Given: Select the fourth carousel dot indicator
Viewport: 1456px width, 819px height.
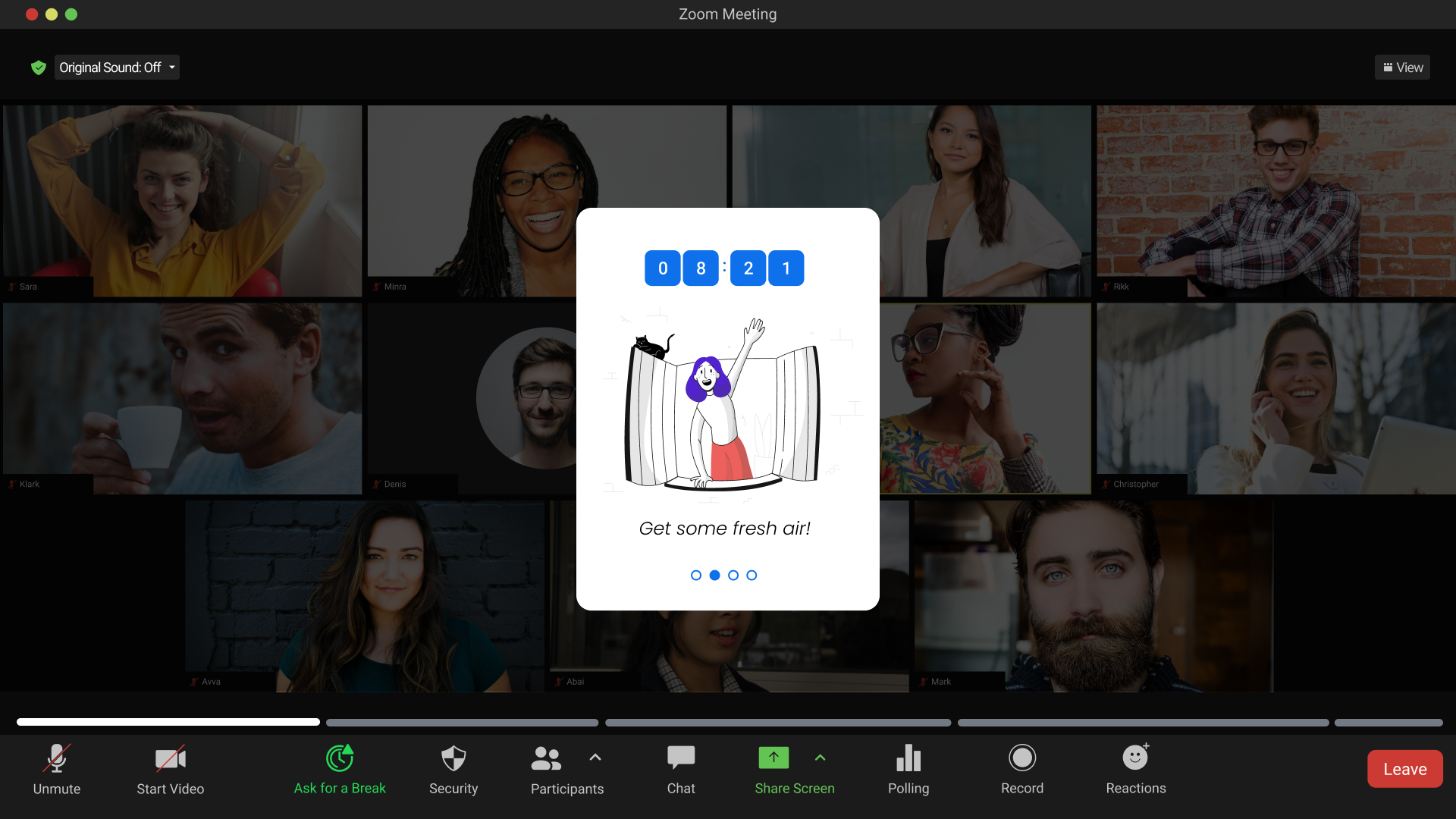Looking at the screenshot, I should [x=752, y=576].
